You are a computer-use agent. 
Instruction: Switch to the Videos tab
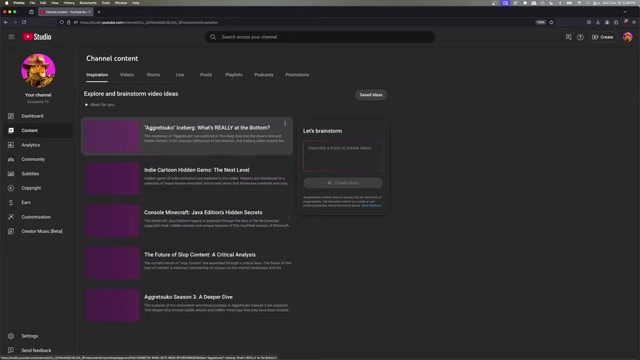[127, 75]
